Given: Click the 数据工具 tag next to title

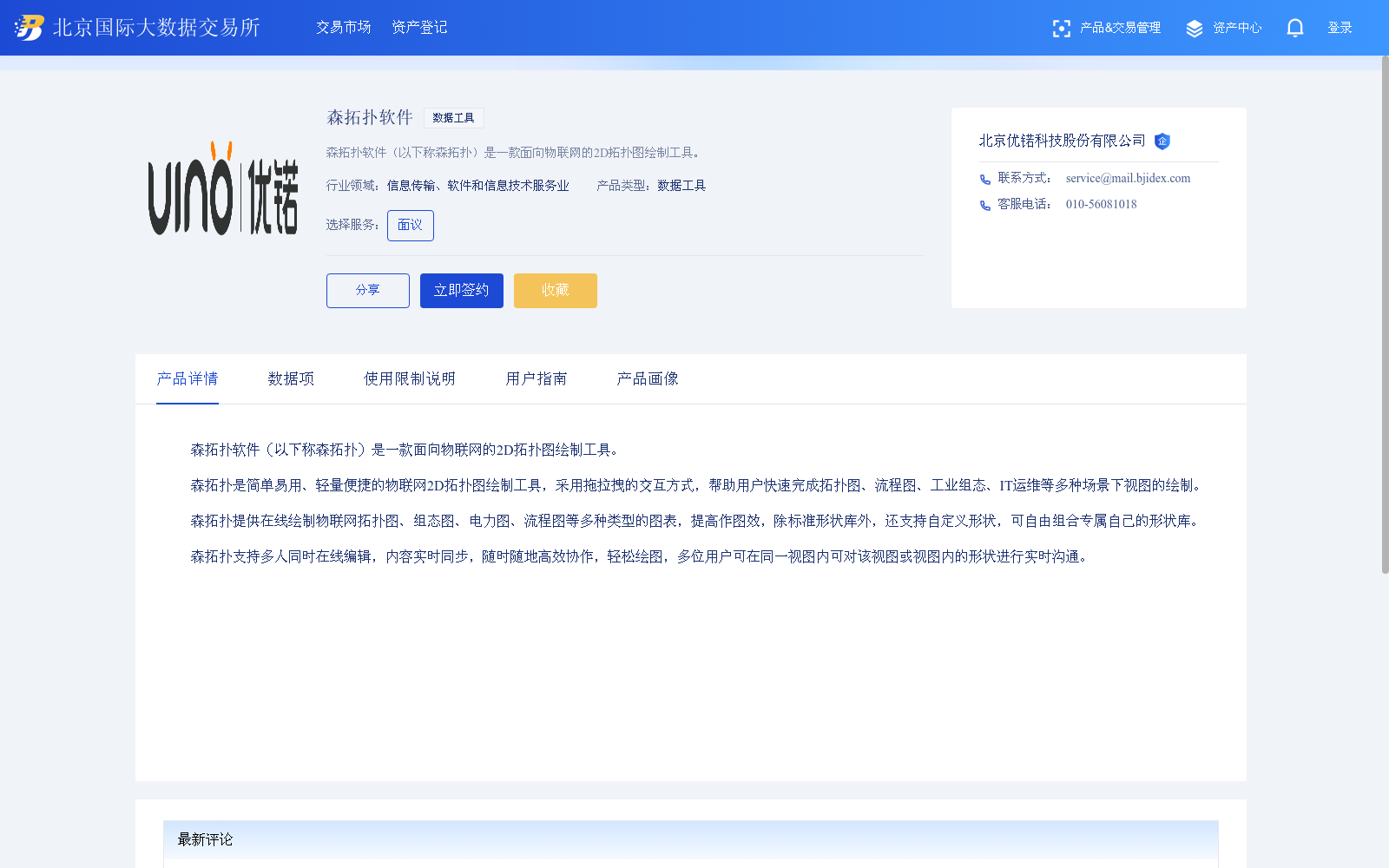Looking at the screenshot, I should [x=454, y=118].
